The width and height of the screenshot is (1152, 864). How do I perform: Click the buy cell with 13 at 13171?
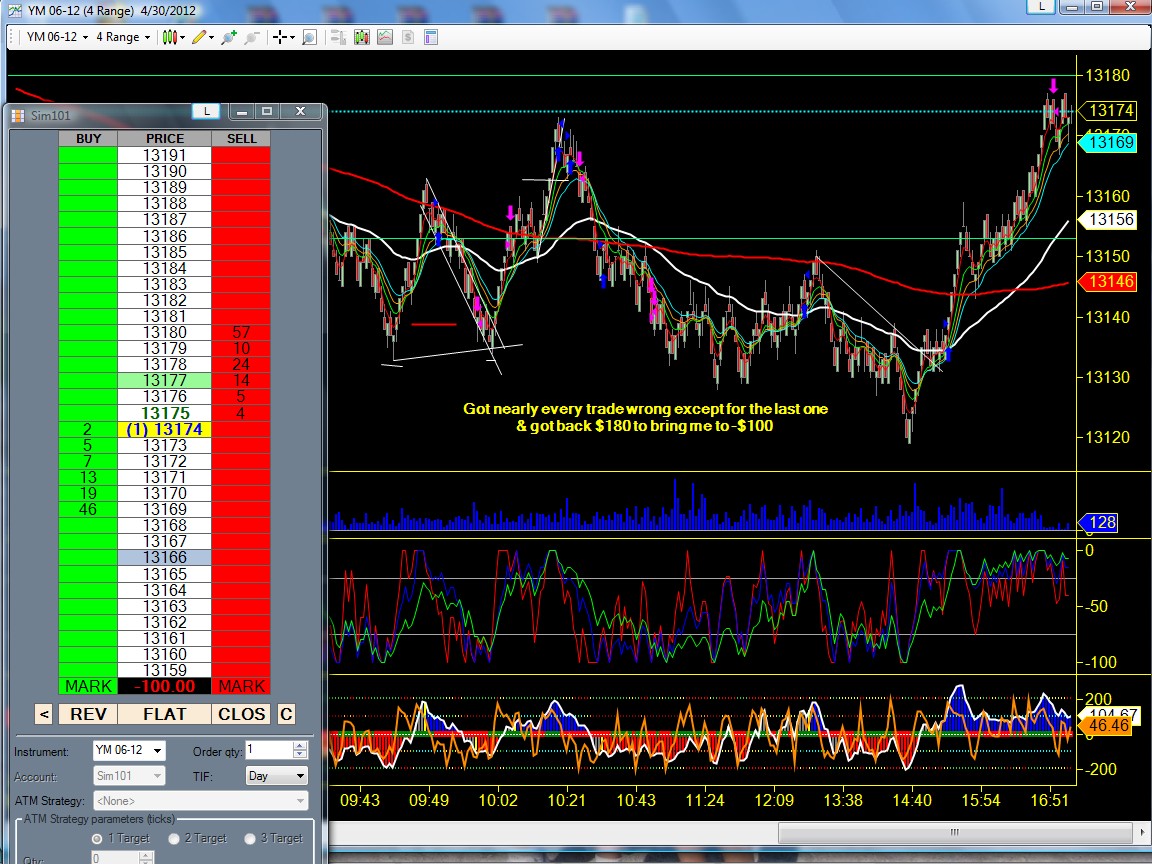point(88,478)
